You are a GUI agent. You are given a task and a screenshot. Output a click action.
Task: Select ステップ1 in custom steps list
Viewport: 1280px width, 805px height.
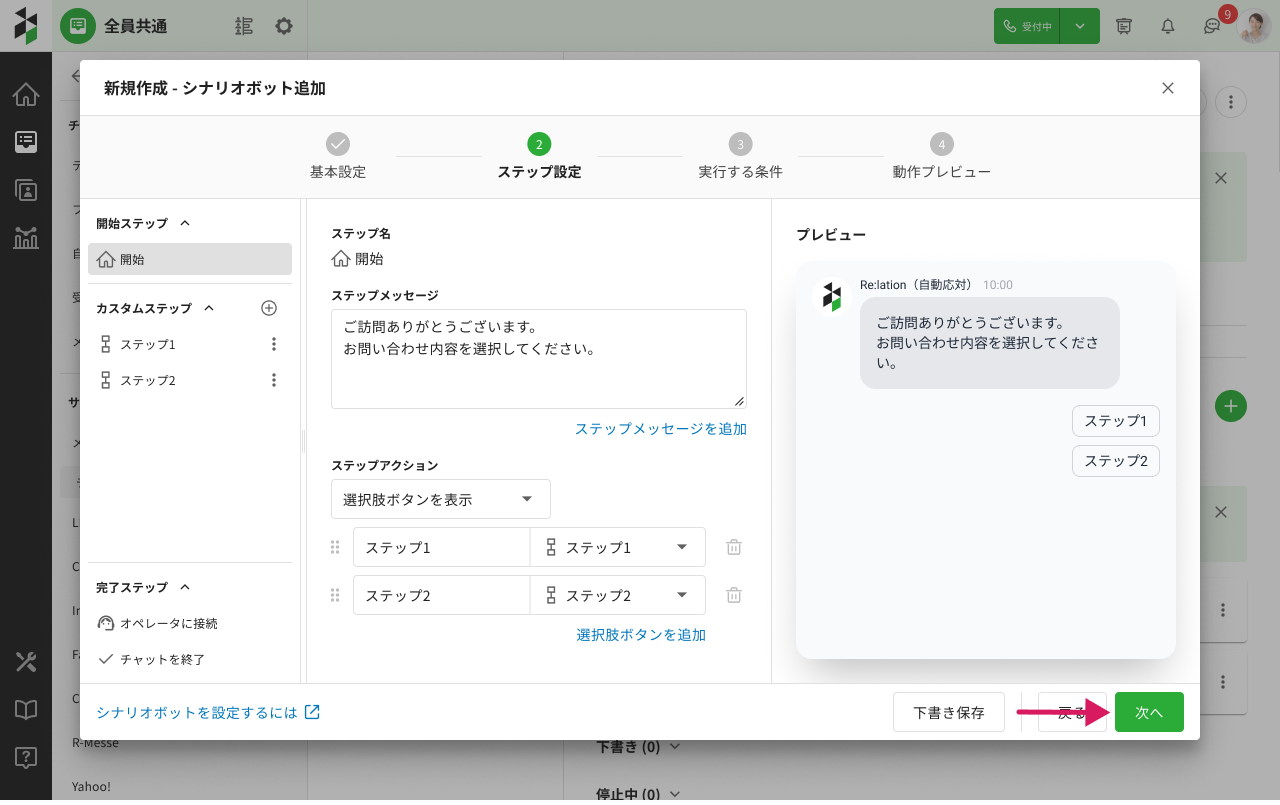148,344
